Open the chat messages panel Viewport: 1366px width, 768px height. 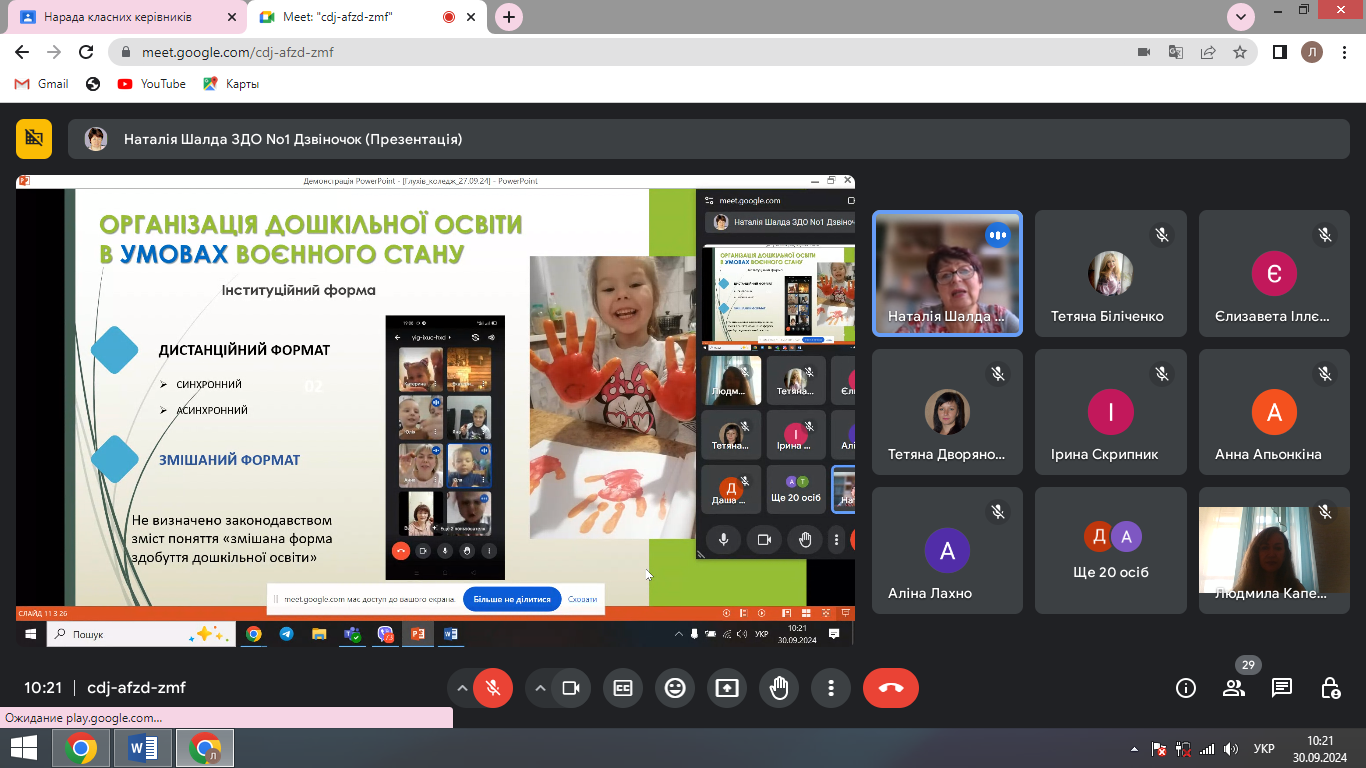[1281, 688]
